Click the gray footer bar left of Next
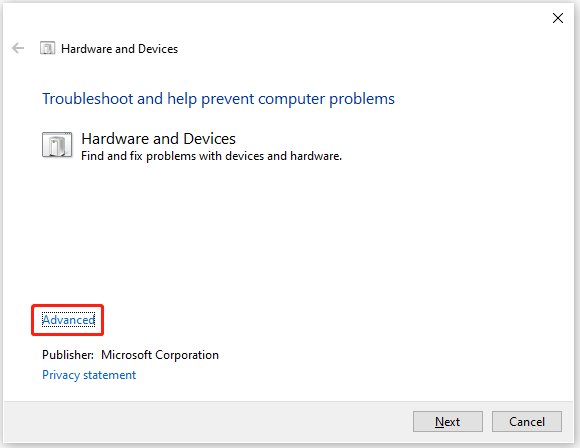This screenshot has height=448, width=580. point(207,422)
